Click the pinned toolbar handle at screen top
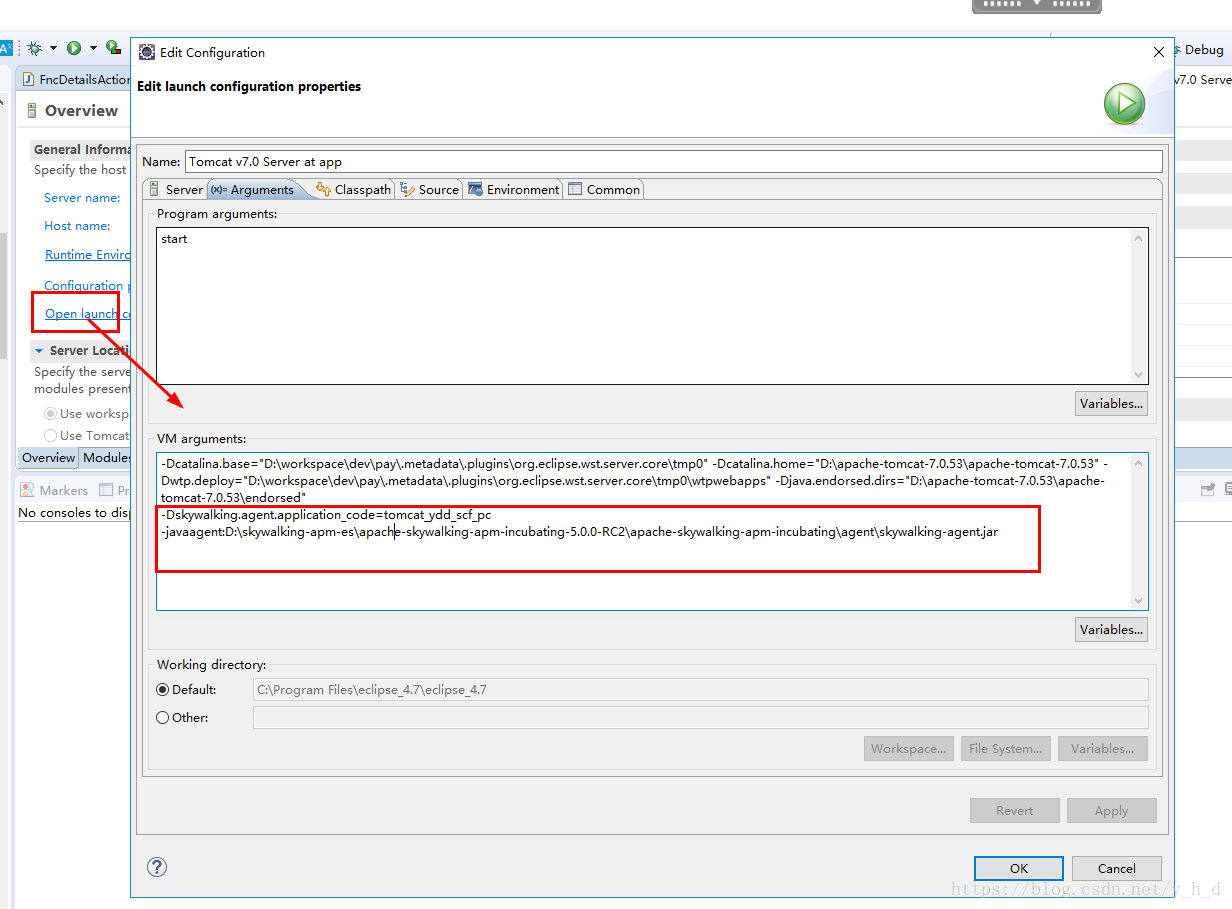This screenshot has width=1232, height=909. point(1037,5)
